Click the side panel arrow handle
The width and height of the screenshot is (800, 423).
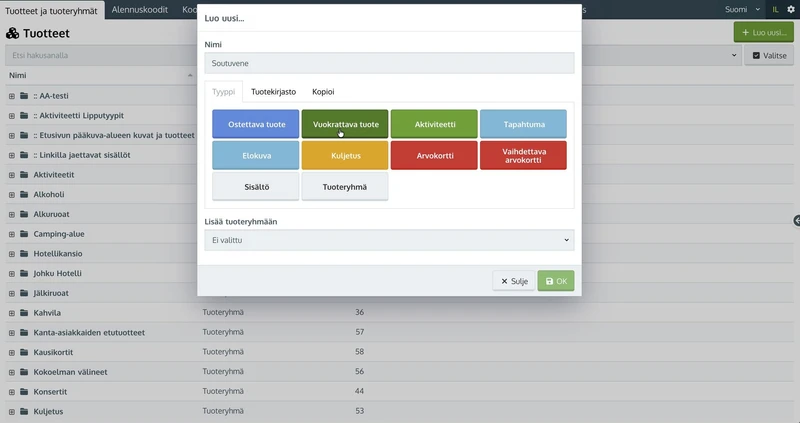click(796, 220)
